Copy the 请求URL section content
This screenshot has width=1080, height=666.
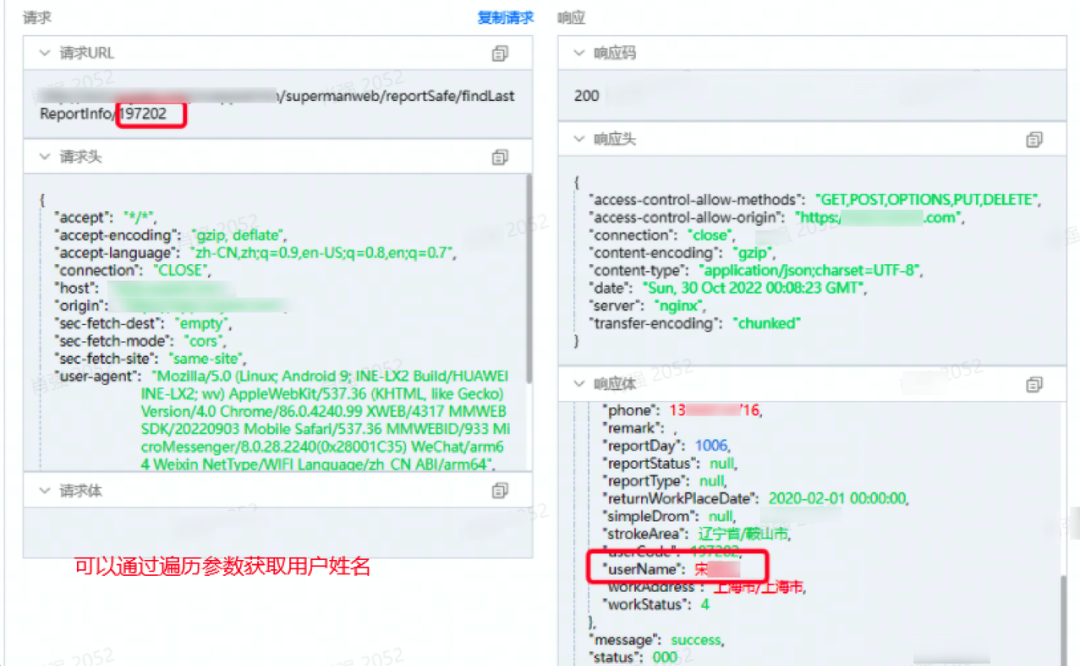click(500, 53)
